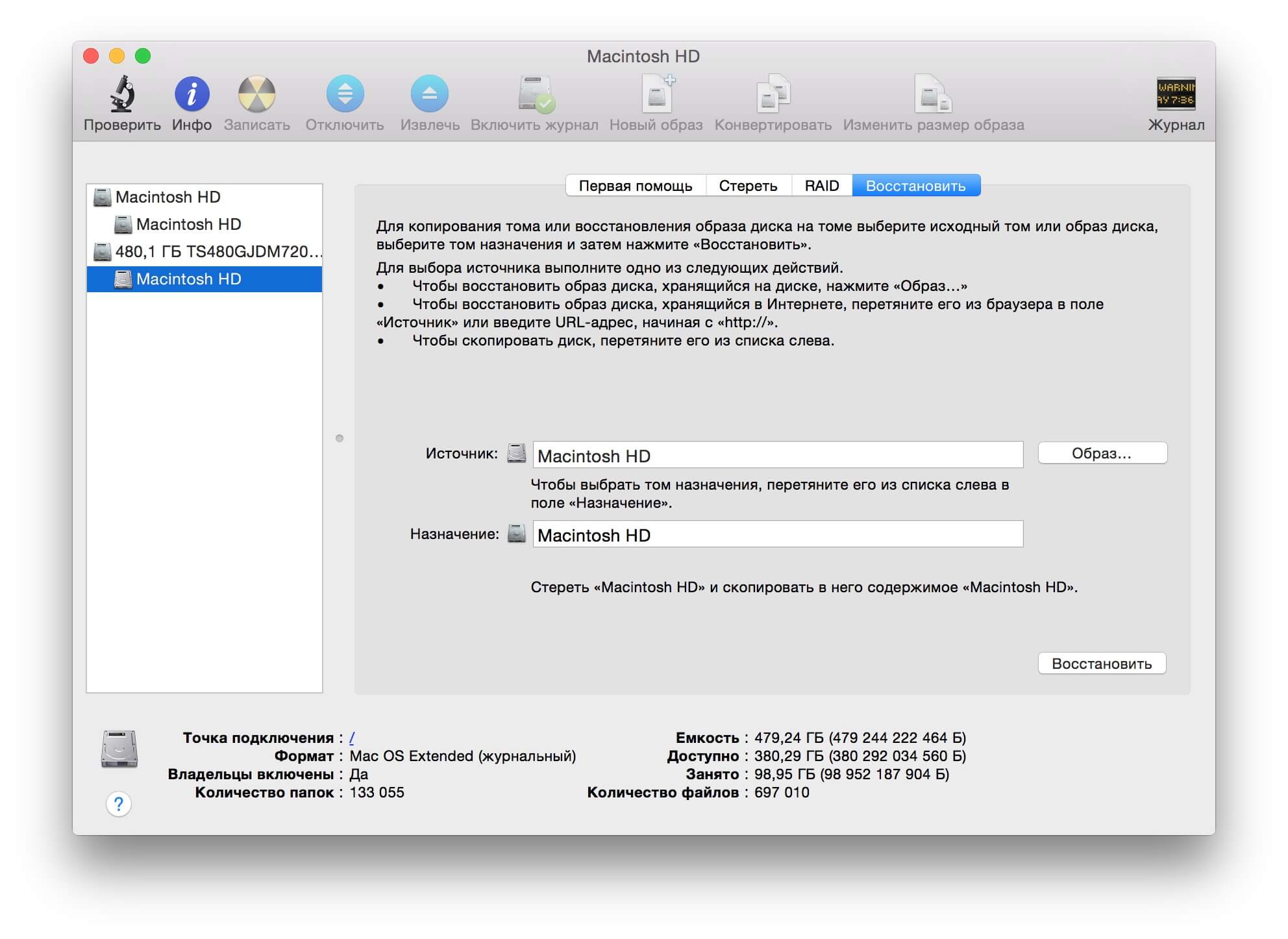Click the large disk icon near Точка подключения
The width and height of the screenshot is (1288, 939).
pos(119,749)
